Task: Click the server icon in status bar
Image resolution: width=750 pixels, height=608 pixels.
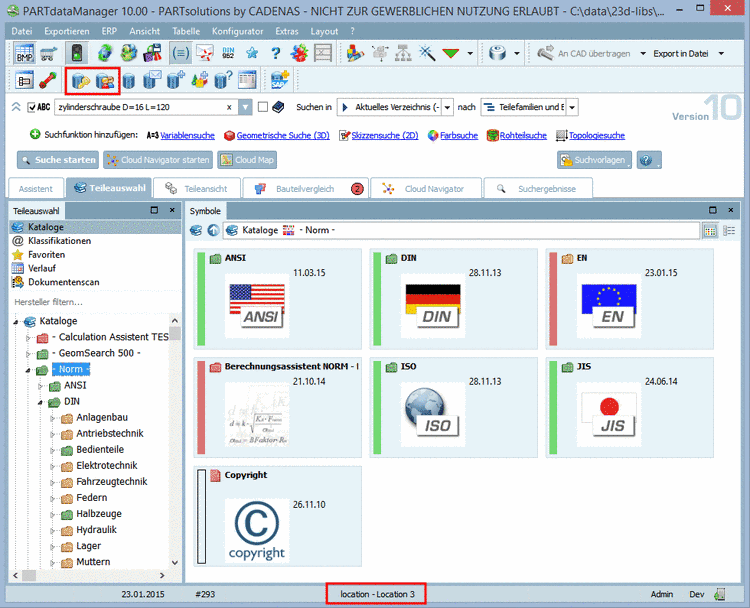Action: pyautogui.click(x=719, y=594)
